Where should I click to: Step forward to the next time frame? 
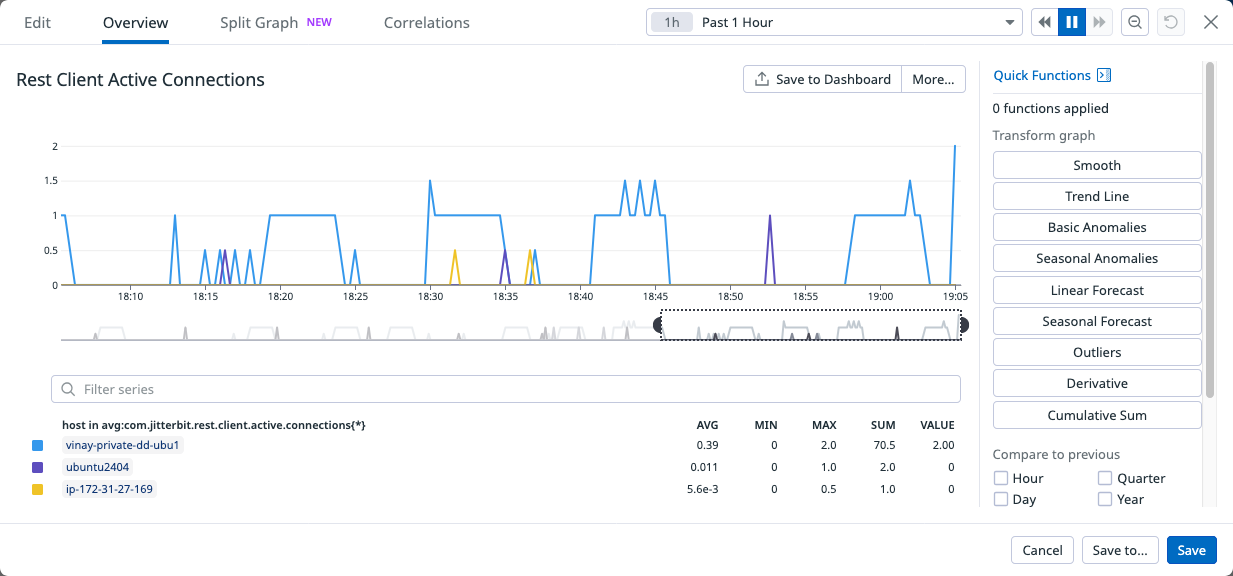(x=1099, y=22)
